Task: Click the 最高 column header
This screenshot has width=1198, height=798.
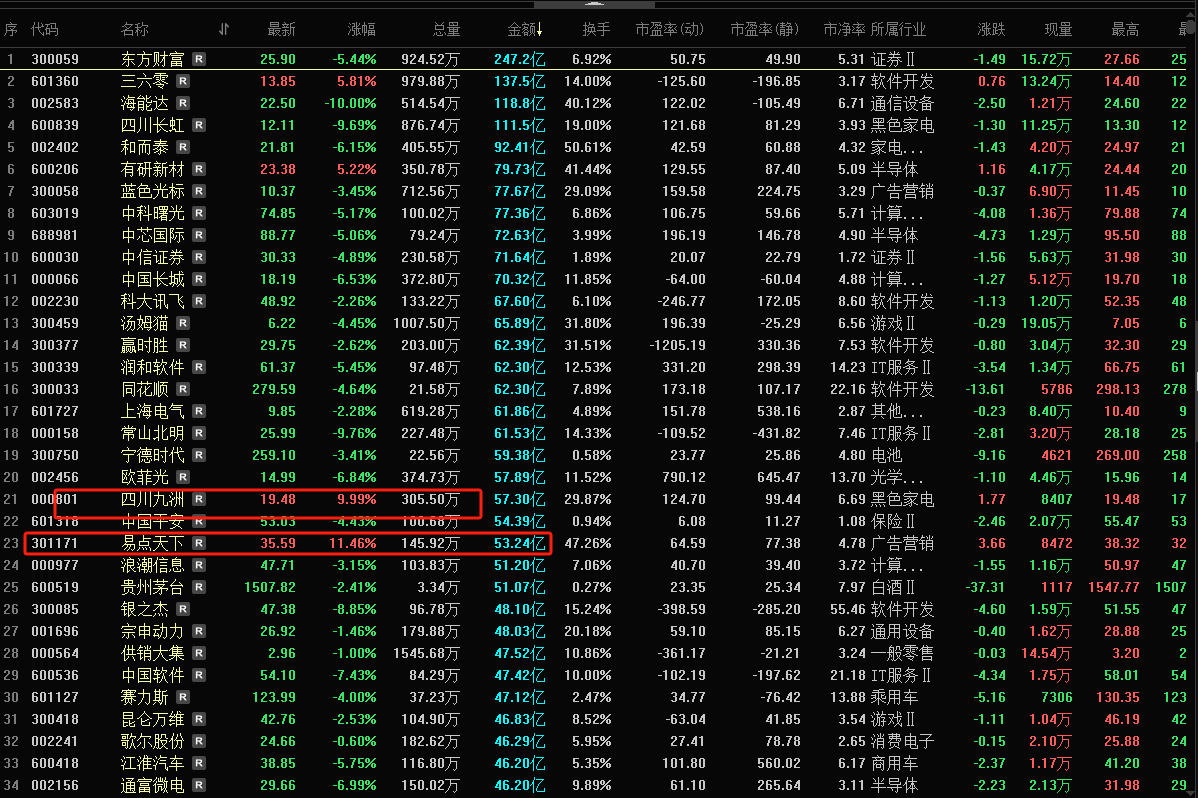Action: coord(1125,30)
